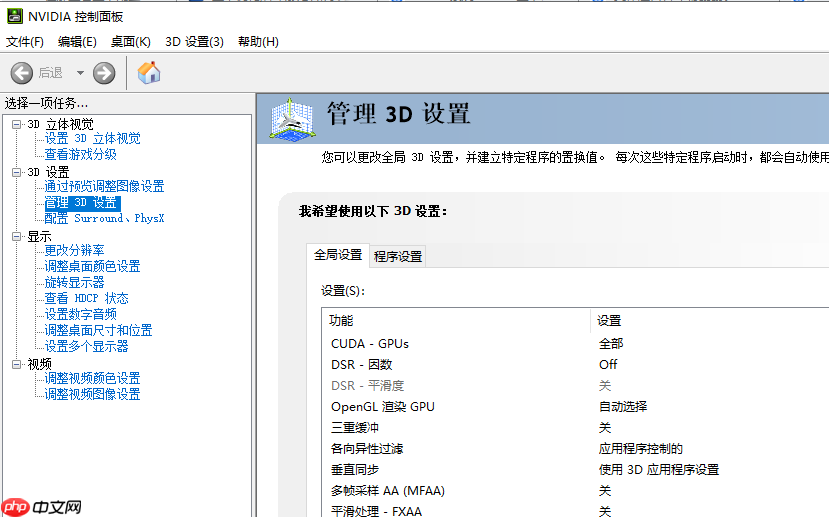829x517 pixels.
Task: Click the 视频 category label
Action: [40, 364]
